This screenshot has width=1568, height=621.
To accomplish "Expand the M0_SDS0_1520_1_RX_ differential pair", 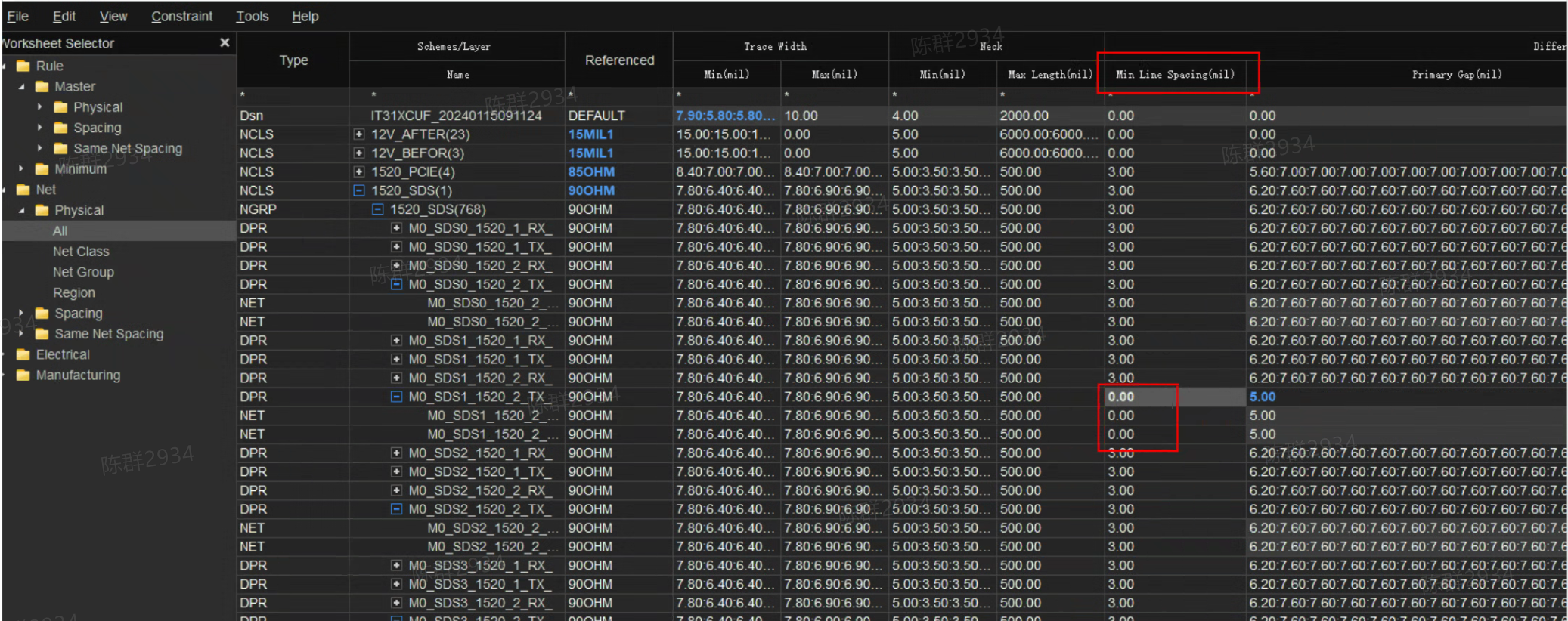I will pyautogui.click(x=396, y=228).
